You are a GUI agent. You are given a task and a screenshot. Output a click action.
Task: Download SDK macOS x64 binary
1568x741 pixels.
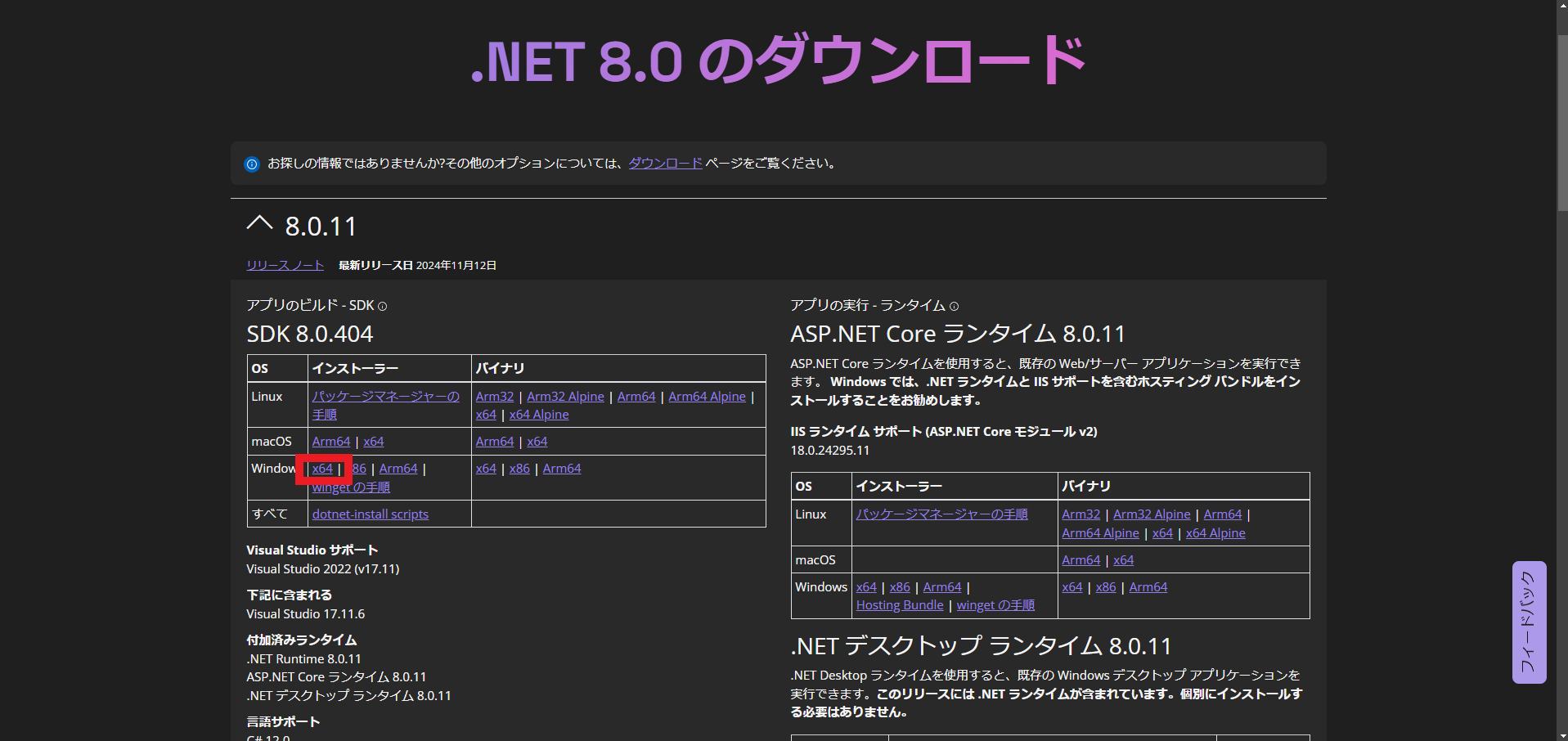point(537,441)
